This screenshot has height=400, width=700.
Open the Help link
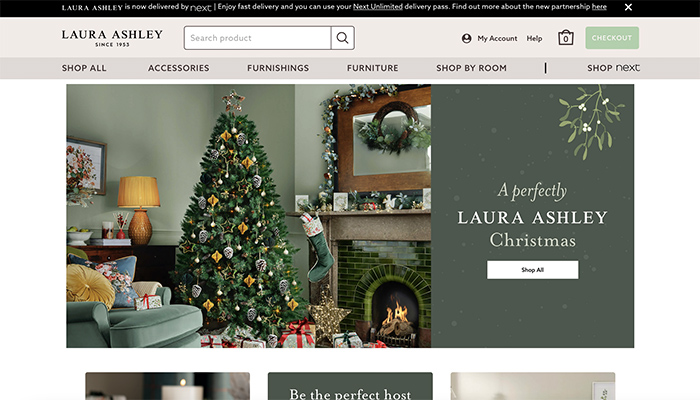(x=534, y=38)
